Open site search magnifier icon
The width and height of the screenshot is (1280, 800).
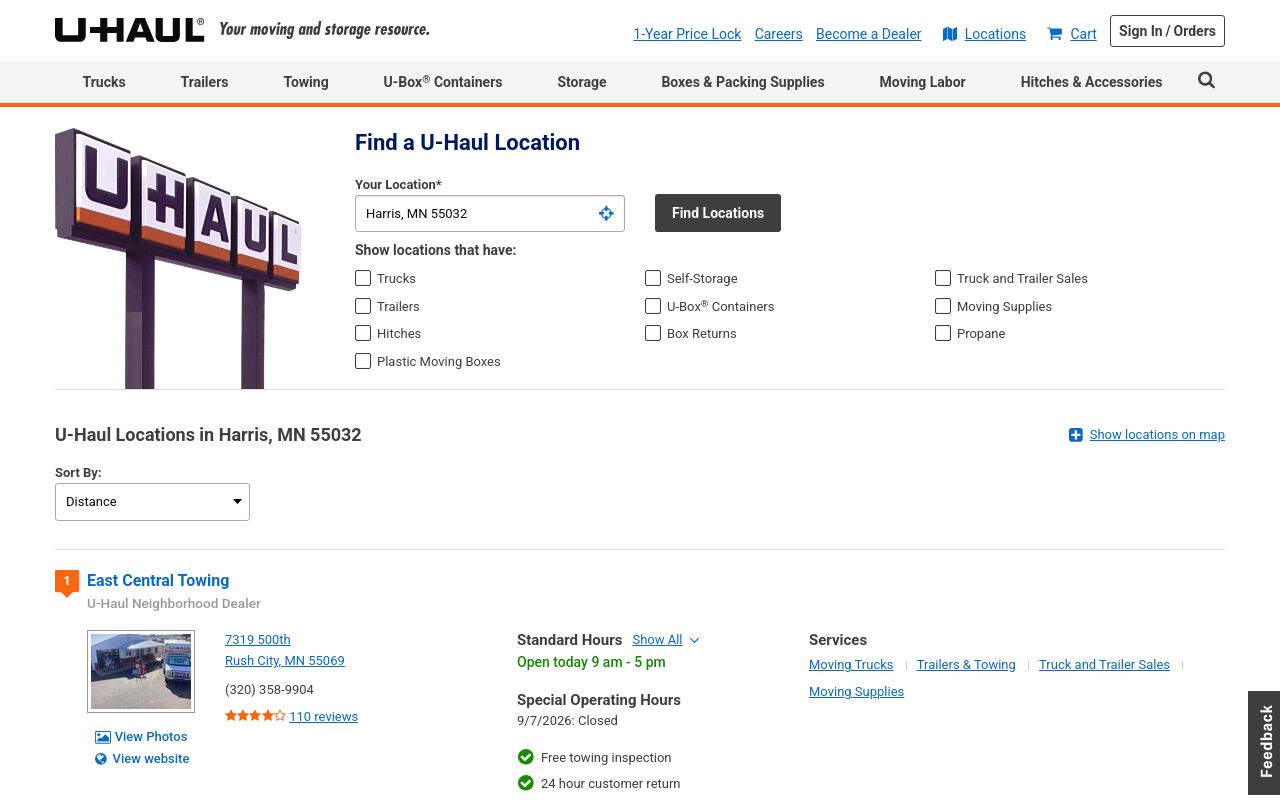point(1206,81)
